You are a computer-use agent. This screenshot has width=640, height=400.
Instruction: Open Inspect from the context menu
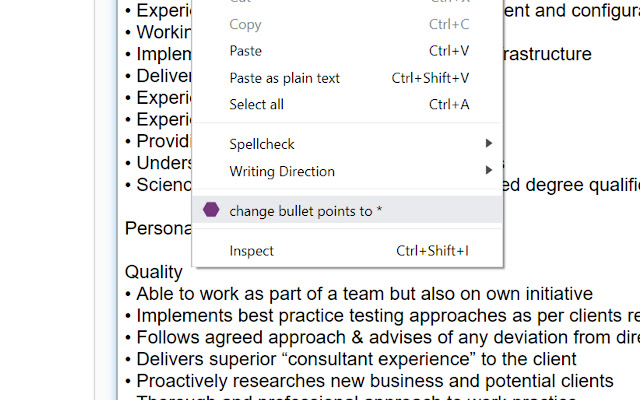point(251,251)
